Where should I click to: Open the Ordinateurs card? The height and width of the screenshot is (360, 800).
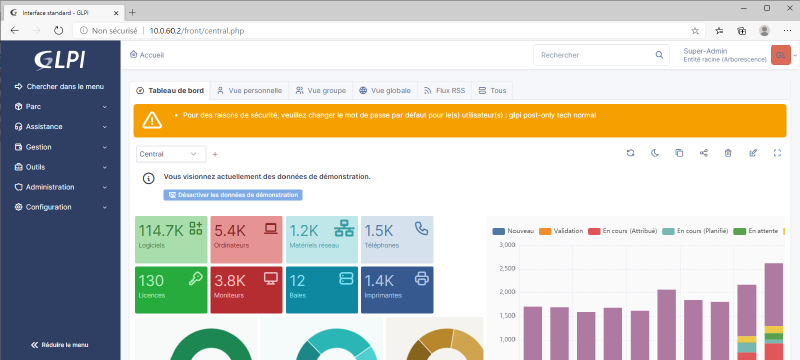pyautogui.click(x=246, y=240)
